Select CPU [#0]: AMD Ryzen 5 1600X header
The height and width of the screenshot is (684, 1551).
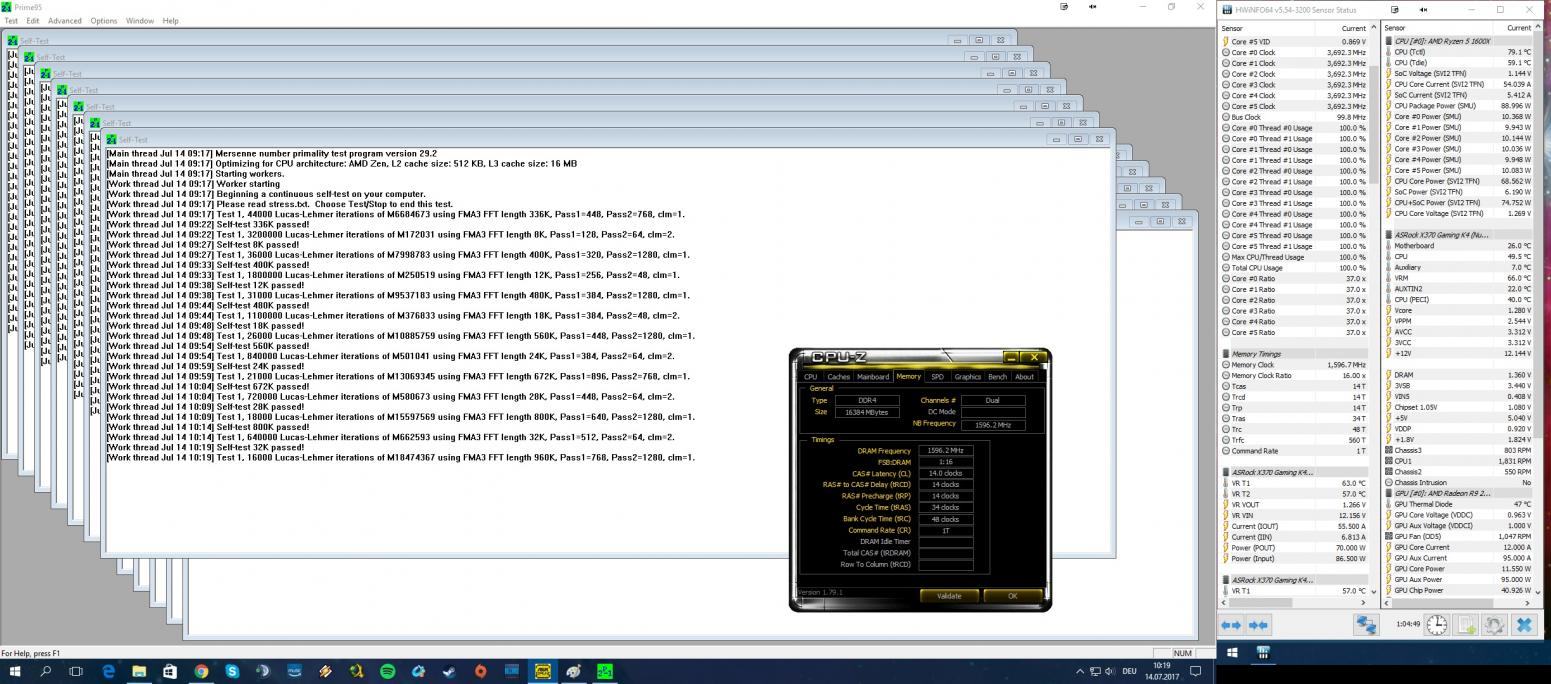(x=1458, y=41)
